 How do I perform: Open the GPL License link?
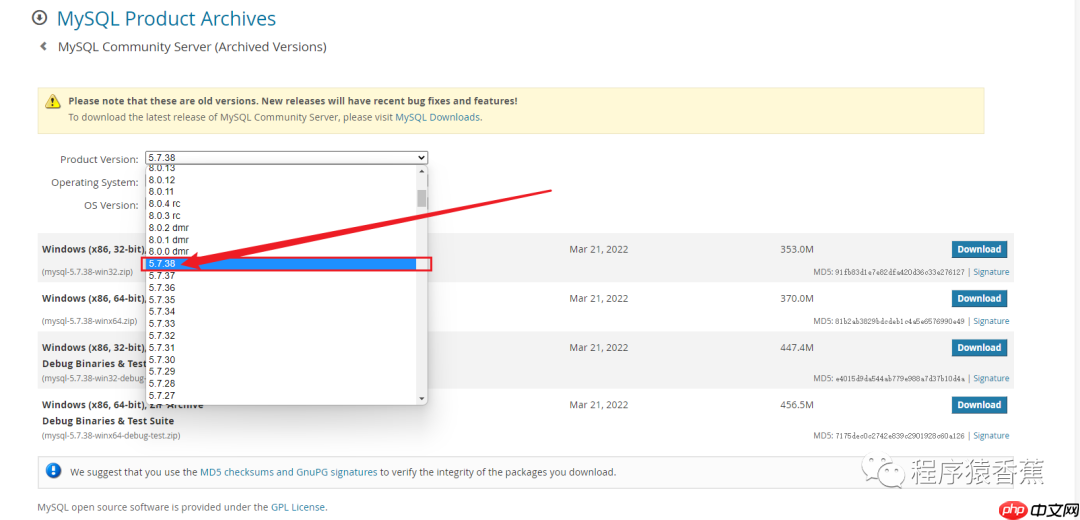click(x=298, y=507)
